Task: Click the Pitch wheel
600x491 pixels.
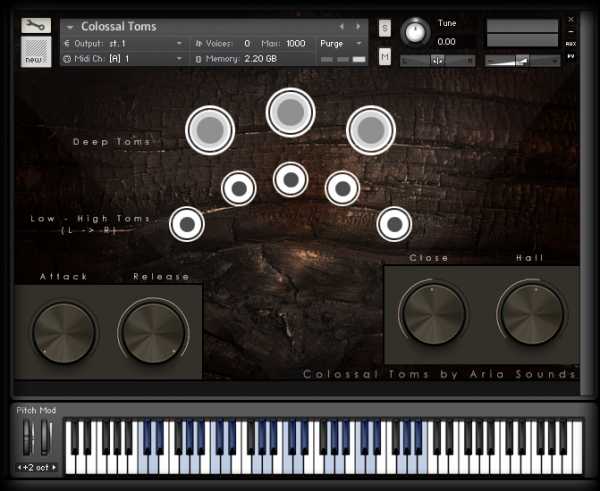Action: 28,437
